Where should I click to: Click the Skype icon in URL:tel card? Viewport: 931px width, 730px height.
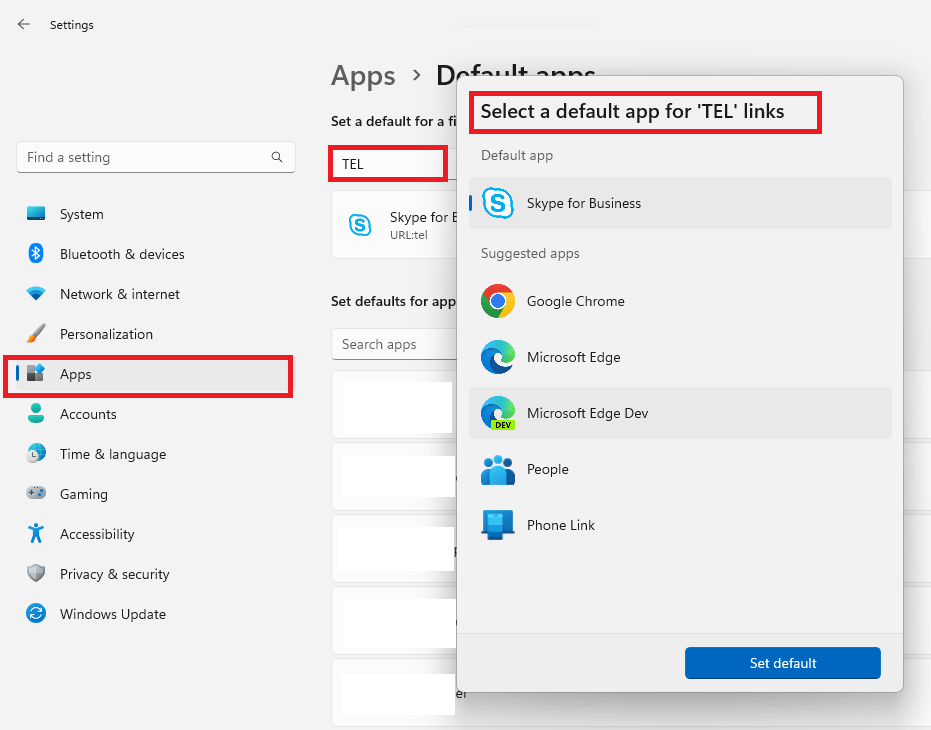click(360, 225)
